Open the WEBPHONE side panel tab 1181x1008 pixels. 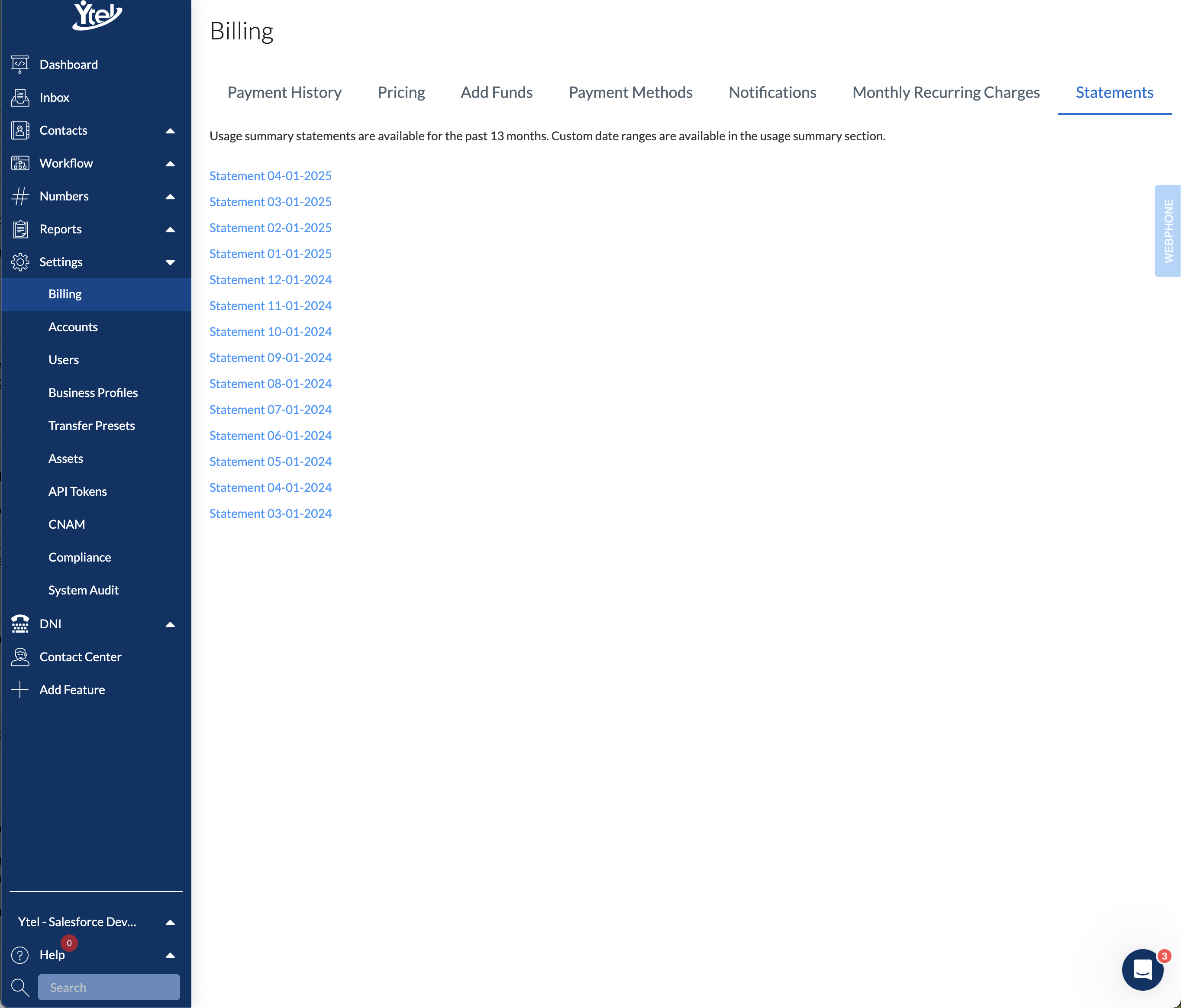click(x=1168, y=231)
